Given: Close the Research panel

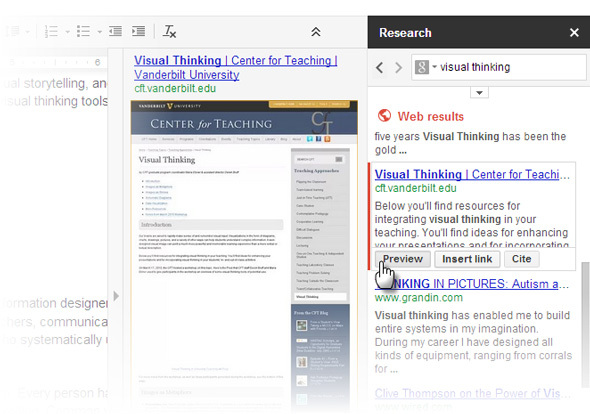Looking at the screenshot, I should 574,33.
